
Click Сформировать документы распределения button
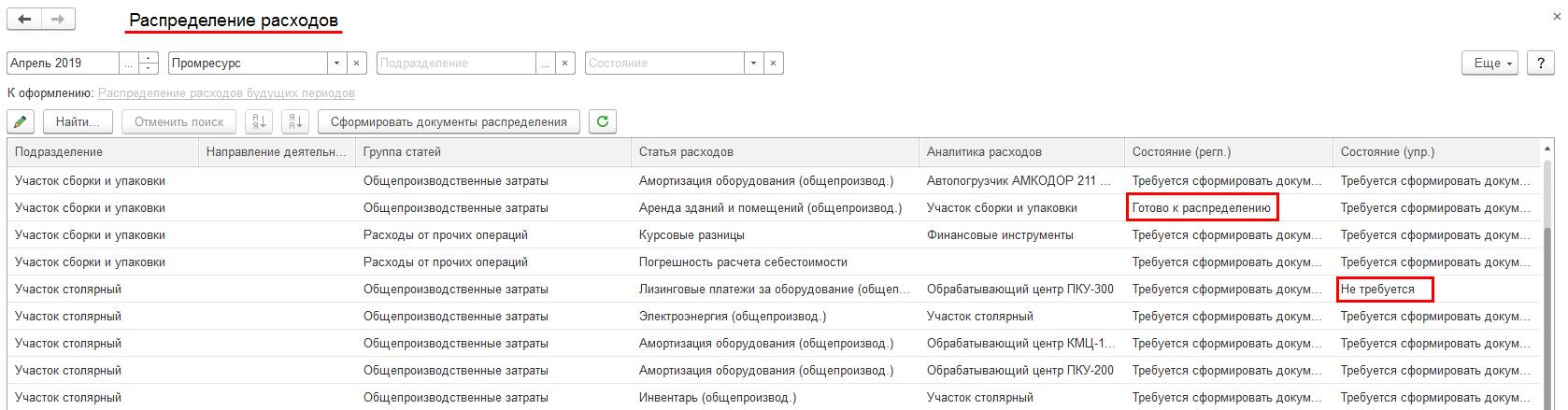(x=449, y=122)
